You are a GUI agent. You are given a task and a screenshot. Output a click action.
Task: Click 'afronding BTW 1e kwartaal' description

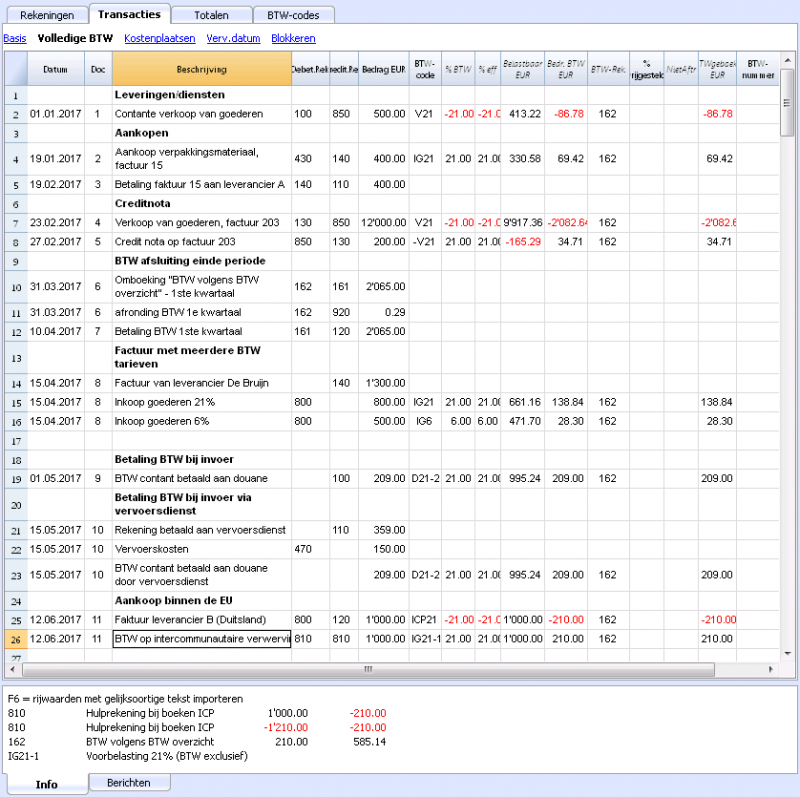(202, 312)
